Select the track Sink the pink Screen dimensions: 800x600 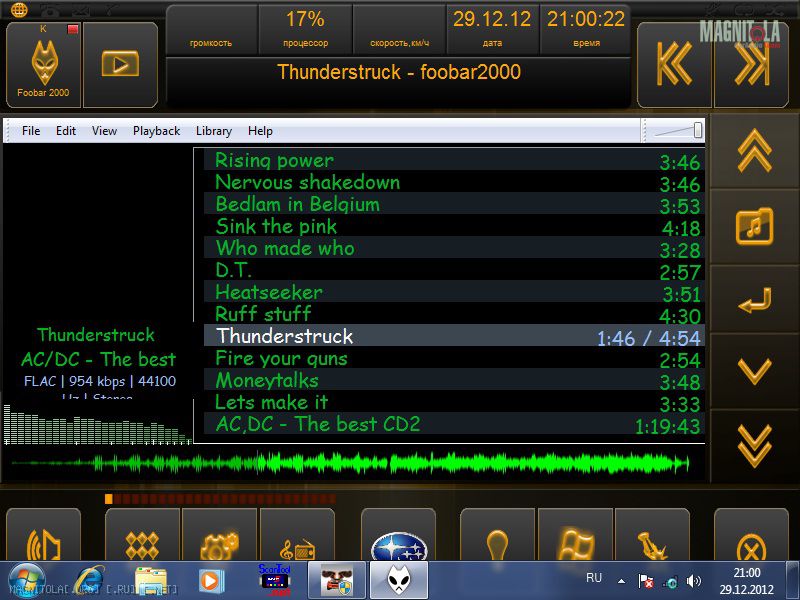point(454,226)
